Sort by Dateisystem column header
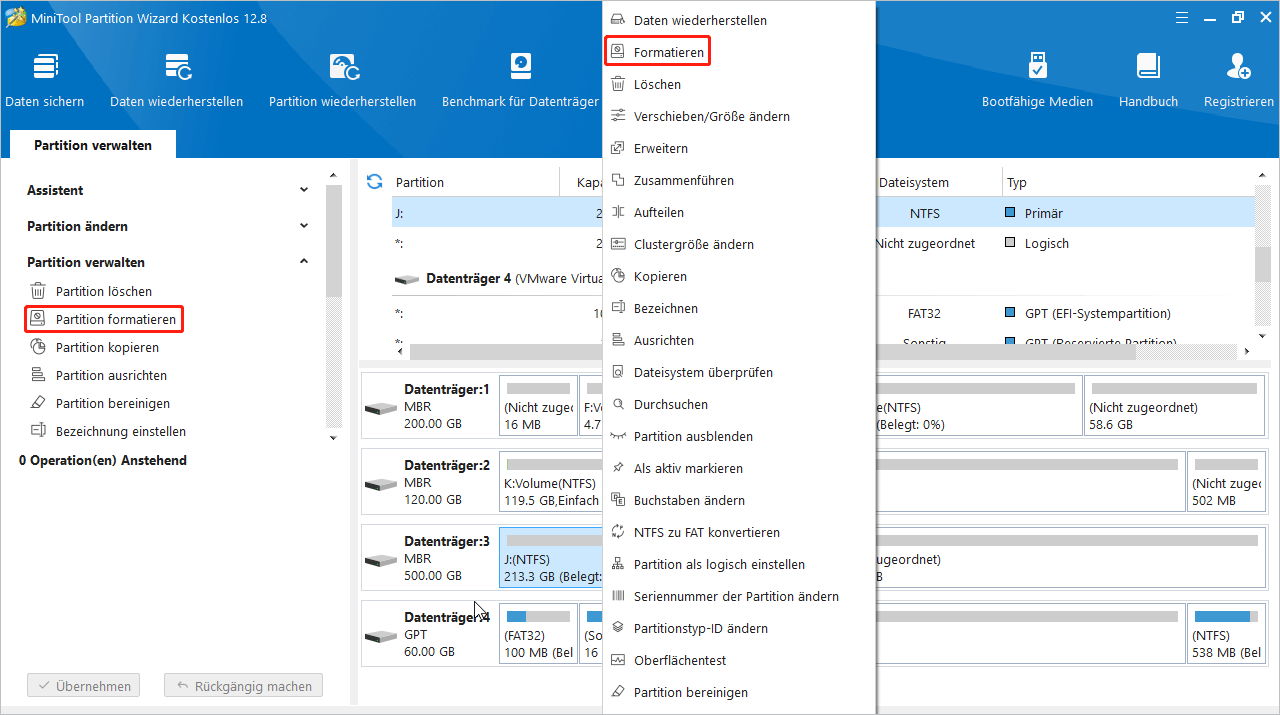Viewport: 1280px width, 715px height. click(914, 183)
